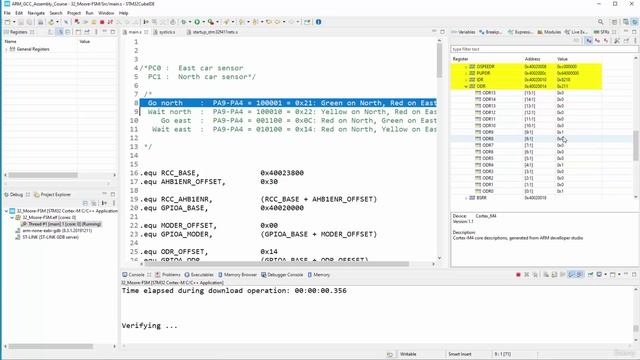Switch to the systick.s editor tab
The image size is (640, 360).
(164, 32)
